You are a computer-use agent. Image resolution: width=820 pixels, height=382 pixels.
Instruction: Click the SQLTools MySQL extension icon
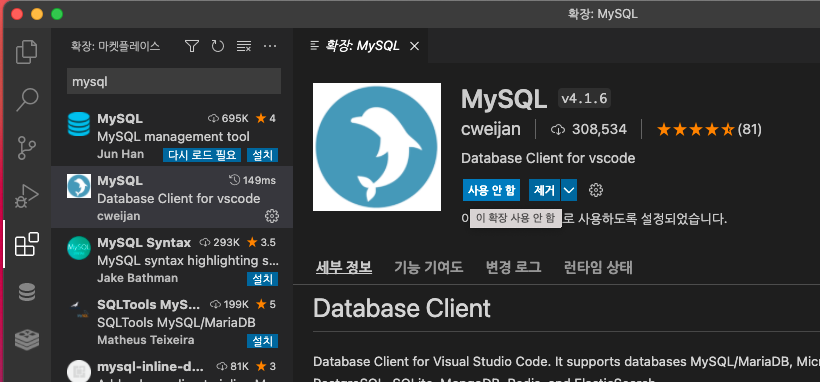(x=79, y=310)
